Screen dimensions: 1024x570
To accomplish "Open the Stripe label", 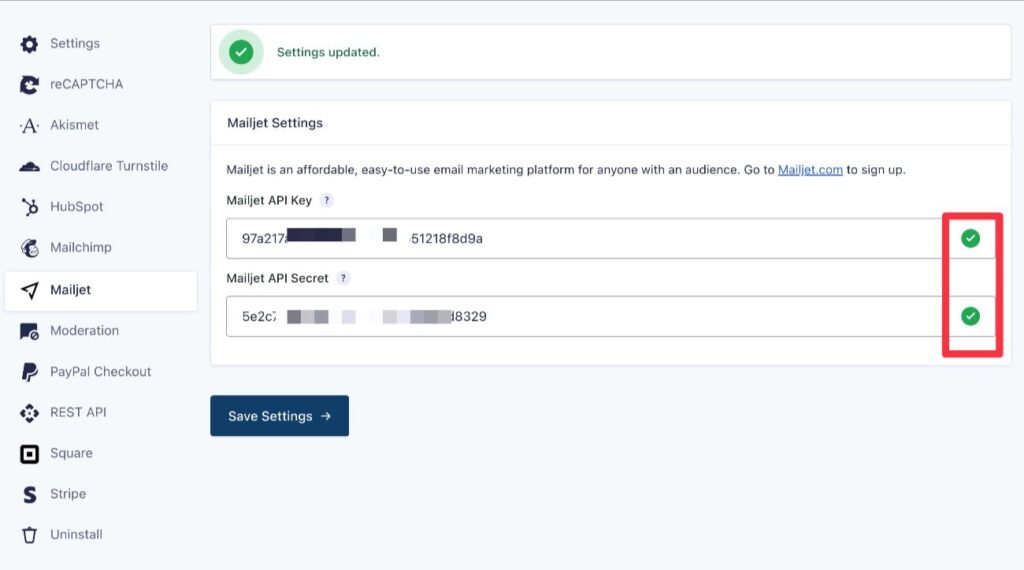I will click(x=68, y=494).
